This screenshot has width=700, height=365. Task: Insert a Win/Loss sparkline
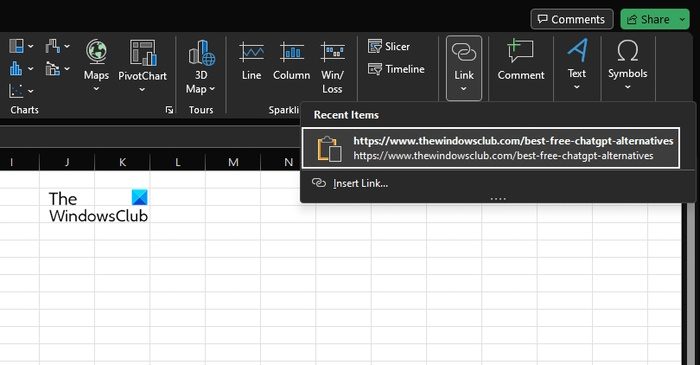pos(332,67)
